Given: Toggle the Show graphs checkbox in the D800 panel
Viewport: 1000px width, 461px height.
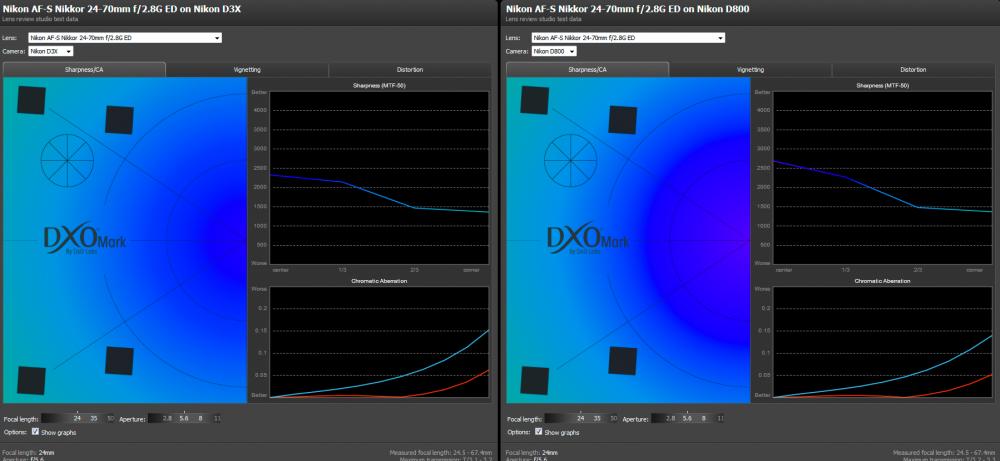Looking at the screenshot, I should [539, 432].
